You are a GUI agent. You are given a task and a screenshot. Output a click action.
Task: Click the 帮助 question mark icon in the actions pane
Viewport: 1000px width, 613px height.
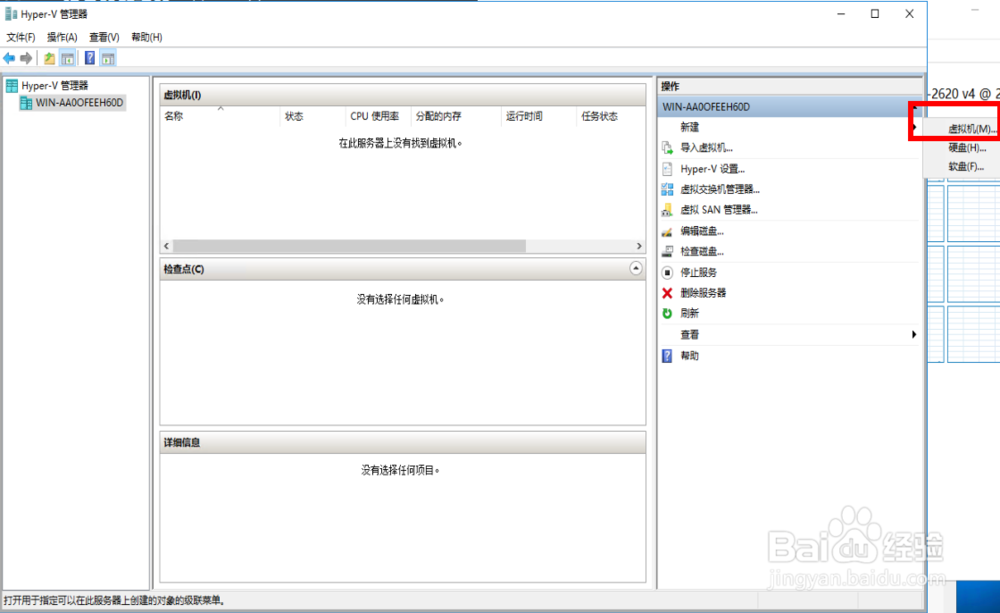(x=667, y=356)
